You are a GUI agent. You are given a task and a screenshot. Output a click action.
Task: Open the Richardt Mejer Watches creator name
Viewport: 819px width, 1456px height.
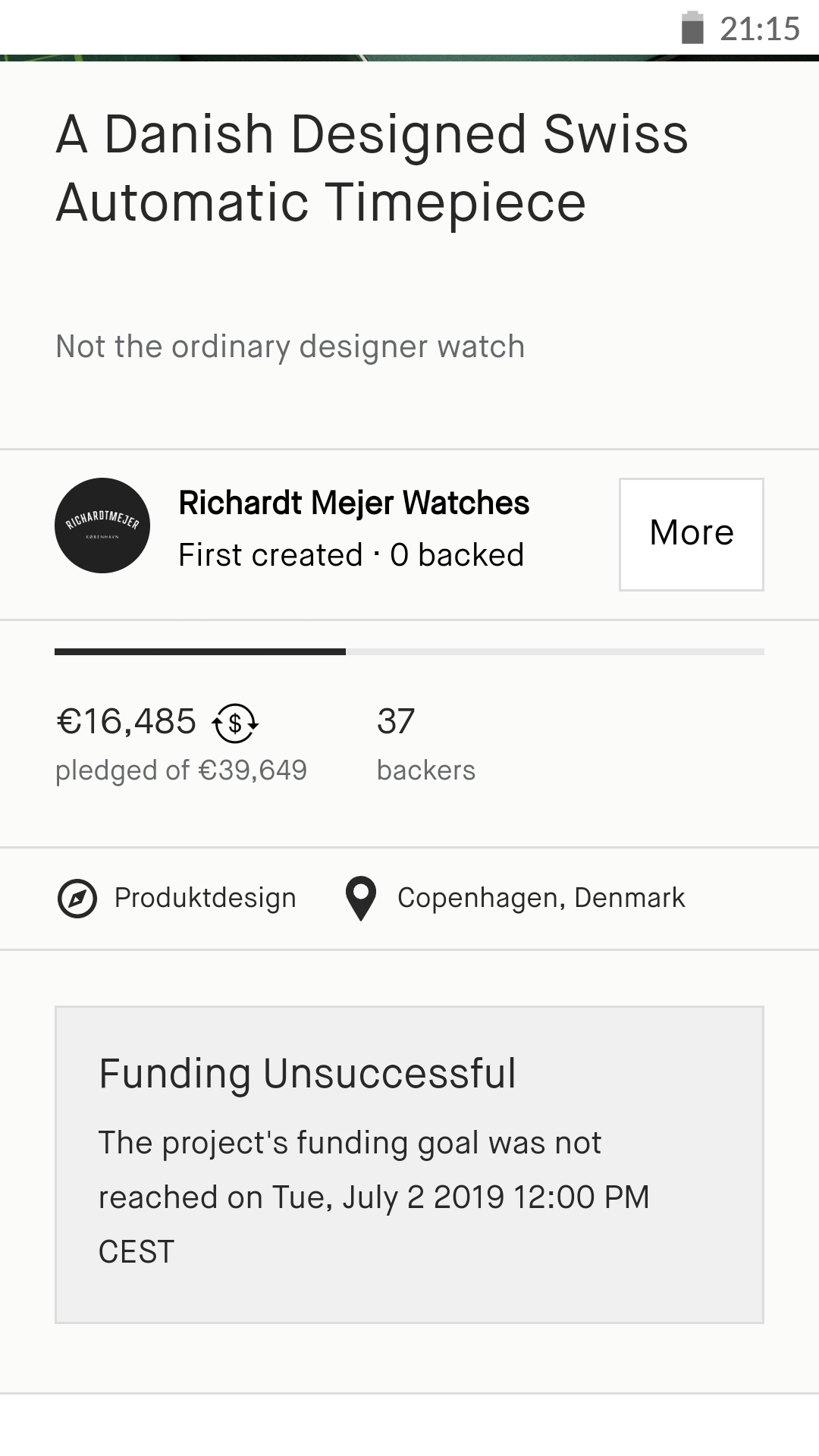[353, 504]
